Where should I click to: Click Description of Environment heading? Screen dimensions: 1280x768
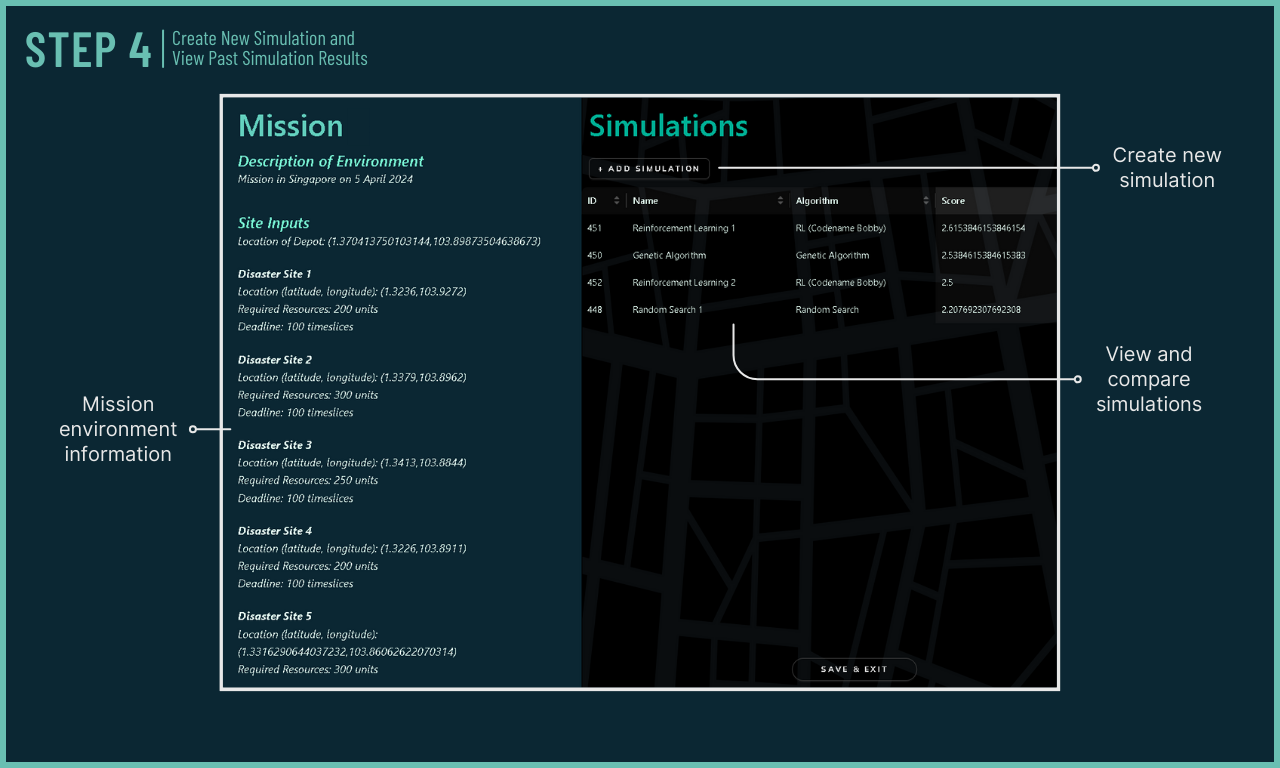(x=331, y=161)
